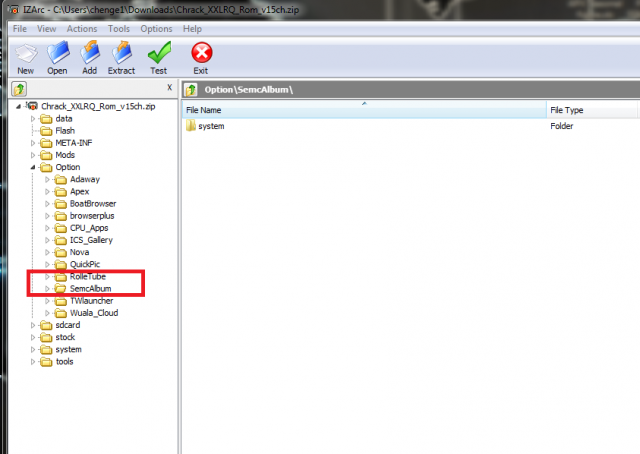Expand the META-INF folder node
Image resolution: width=640 pixels, height=454 pixels.
point(33,143)
